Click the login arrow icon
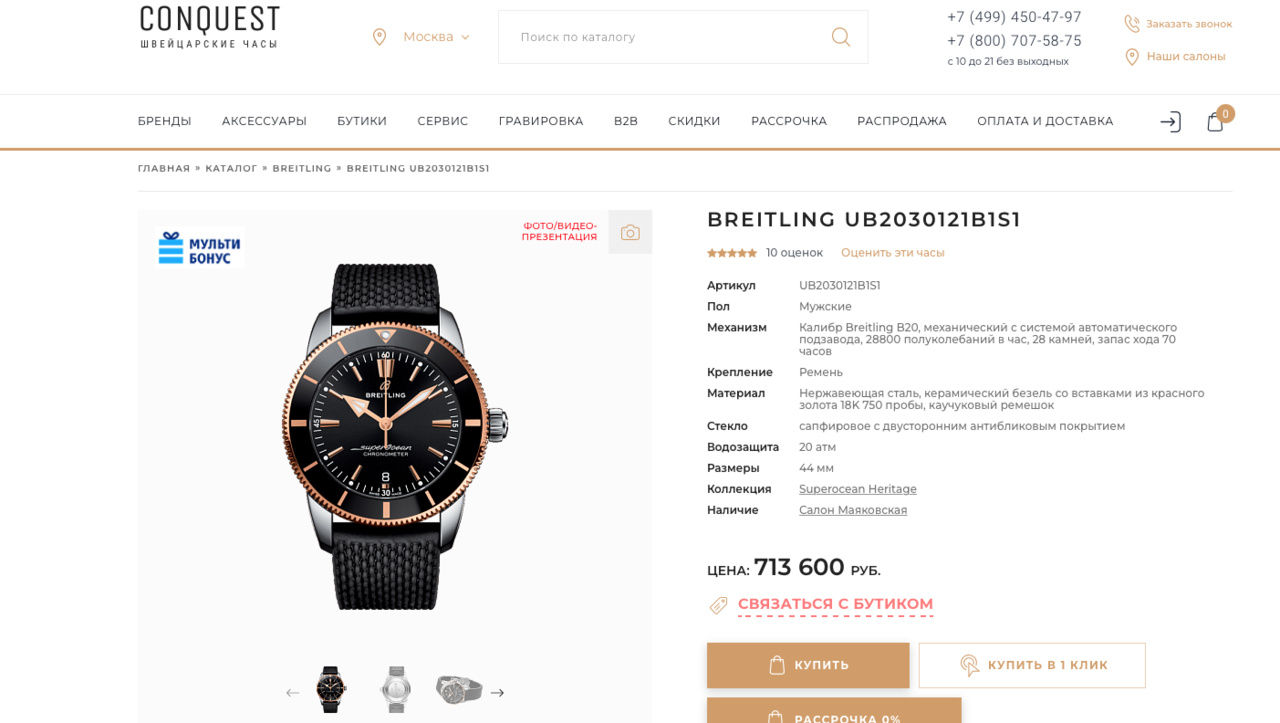 1170,122
